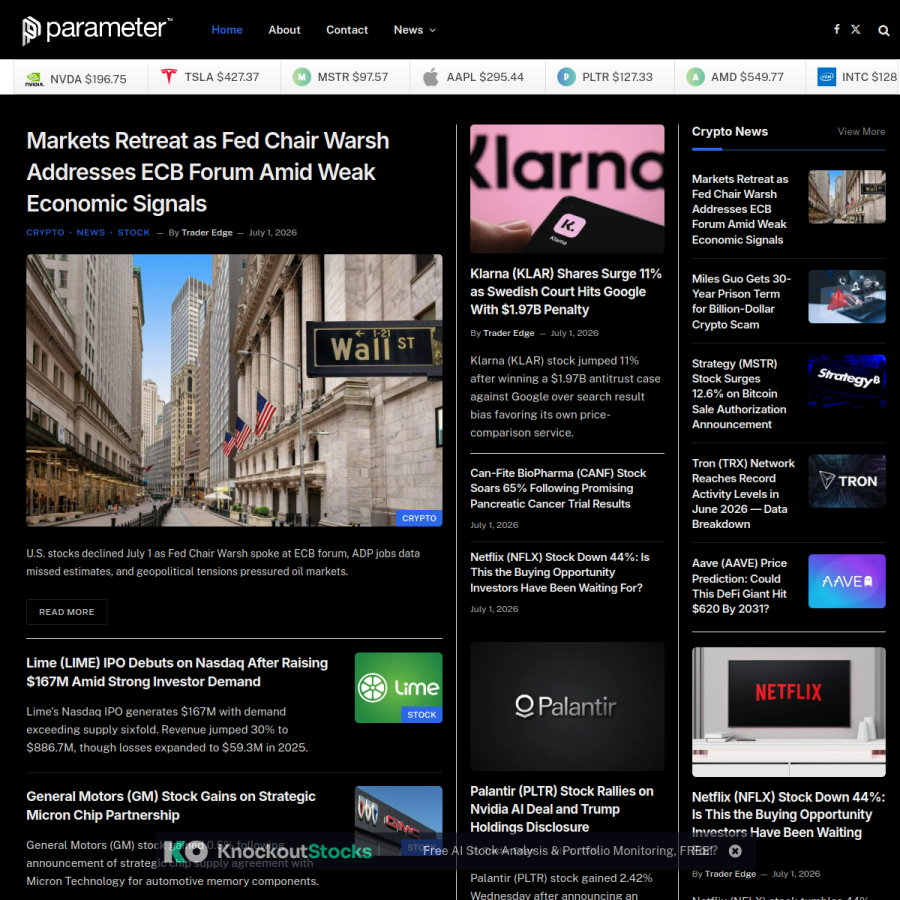
Task: Click the READ MORE button
Action: 67,612
